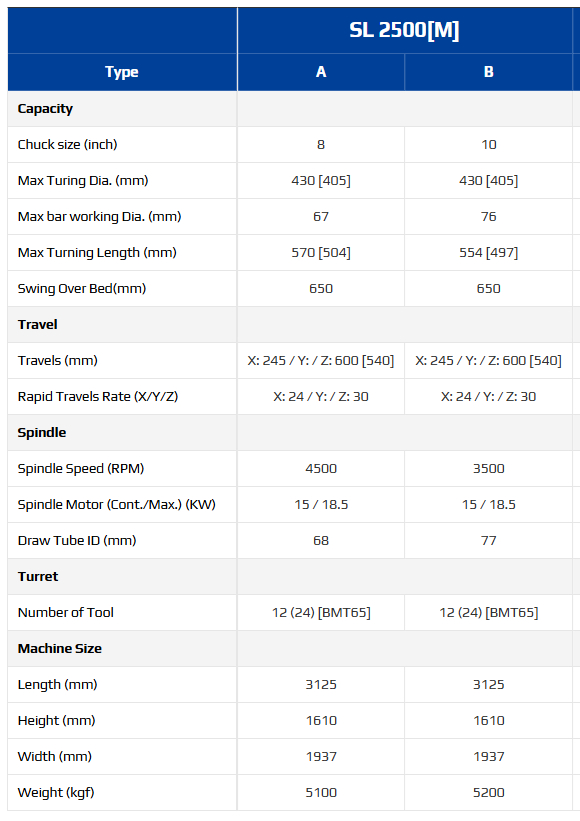Click the Number of Tool label

[65, 613]
